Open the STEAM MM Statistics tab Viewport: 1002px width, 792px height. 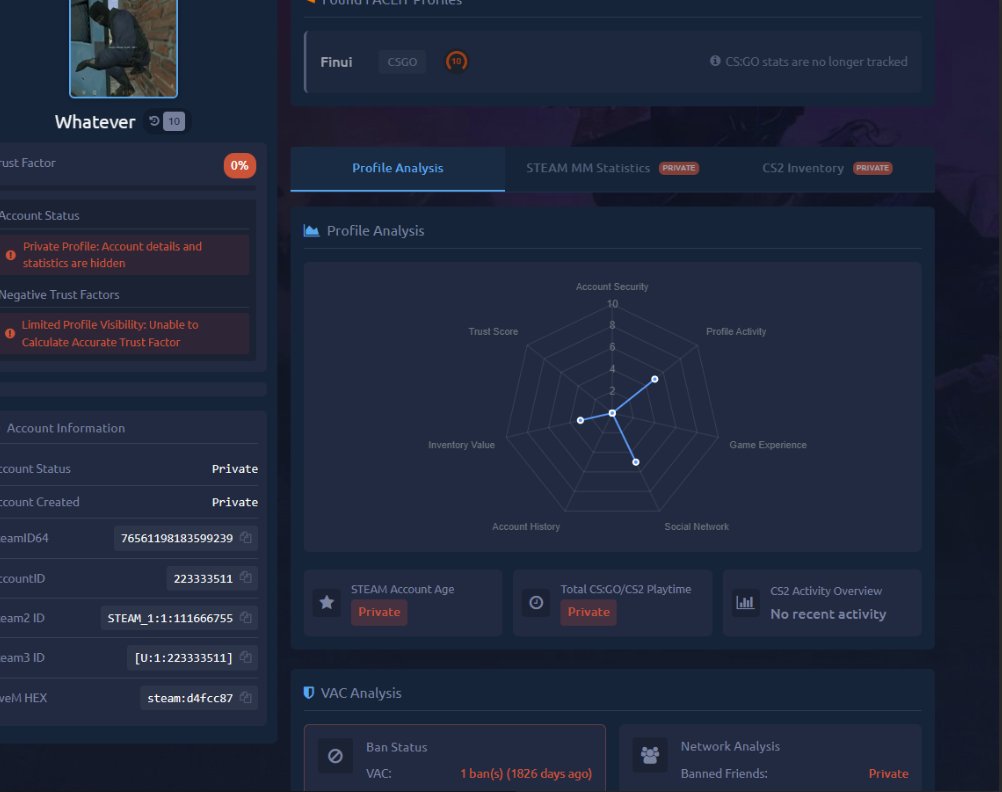[612, 168]
